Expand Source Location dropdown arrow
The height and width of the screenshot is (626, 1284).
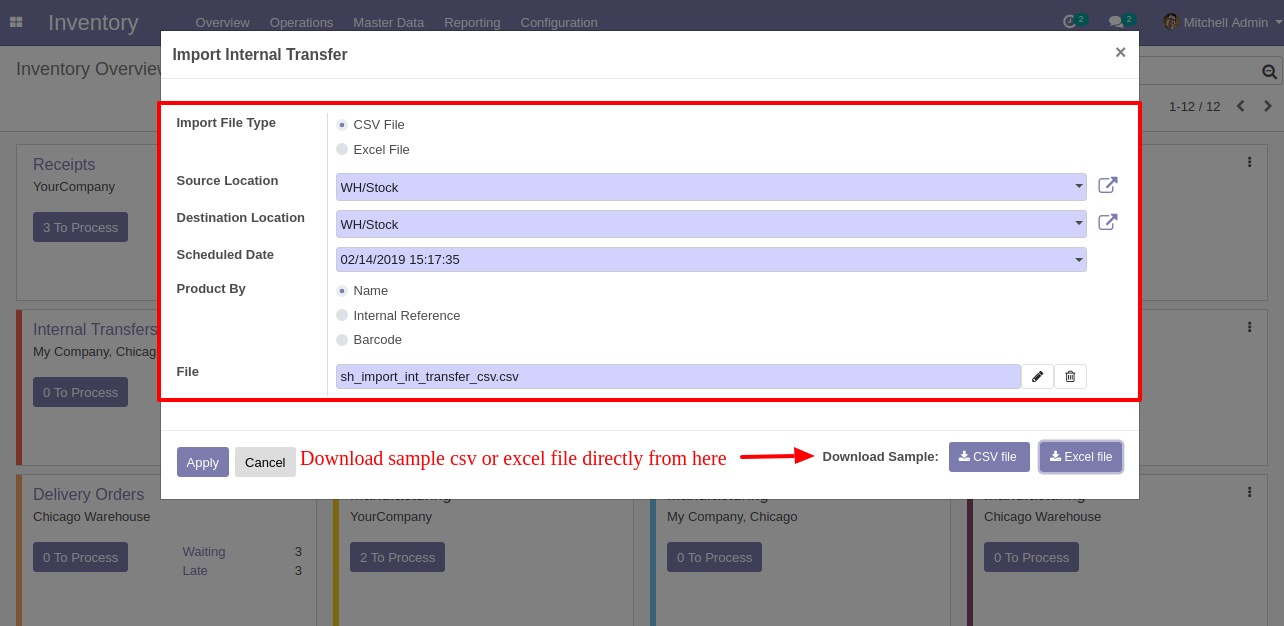pos(1079,186)
